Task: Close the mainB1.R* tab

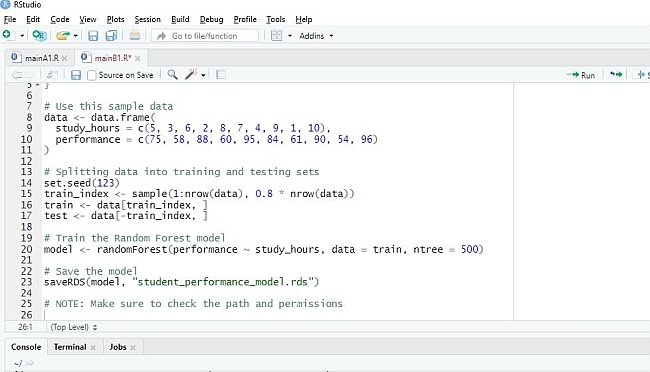Action: pyautogui.click(x=137, y=58)
